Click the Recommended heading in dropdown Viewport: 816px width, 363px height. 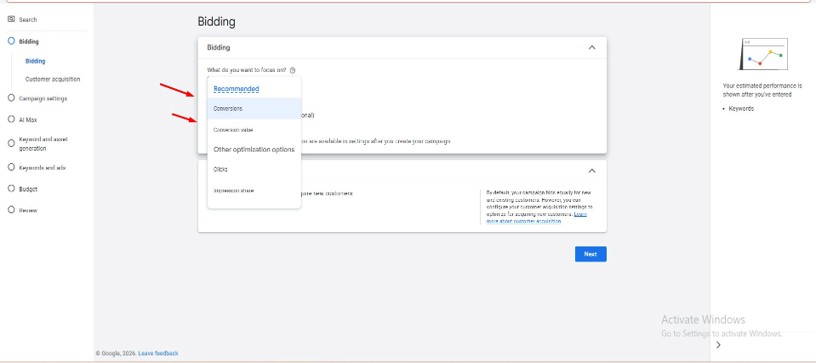[236, 89]
